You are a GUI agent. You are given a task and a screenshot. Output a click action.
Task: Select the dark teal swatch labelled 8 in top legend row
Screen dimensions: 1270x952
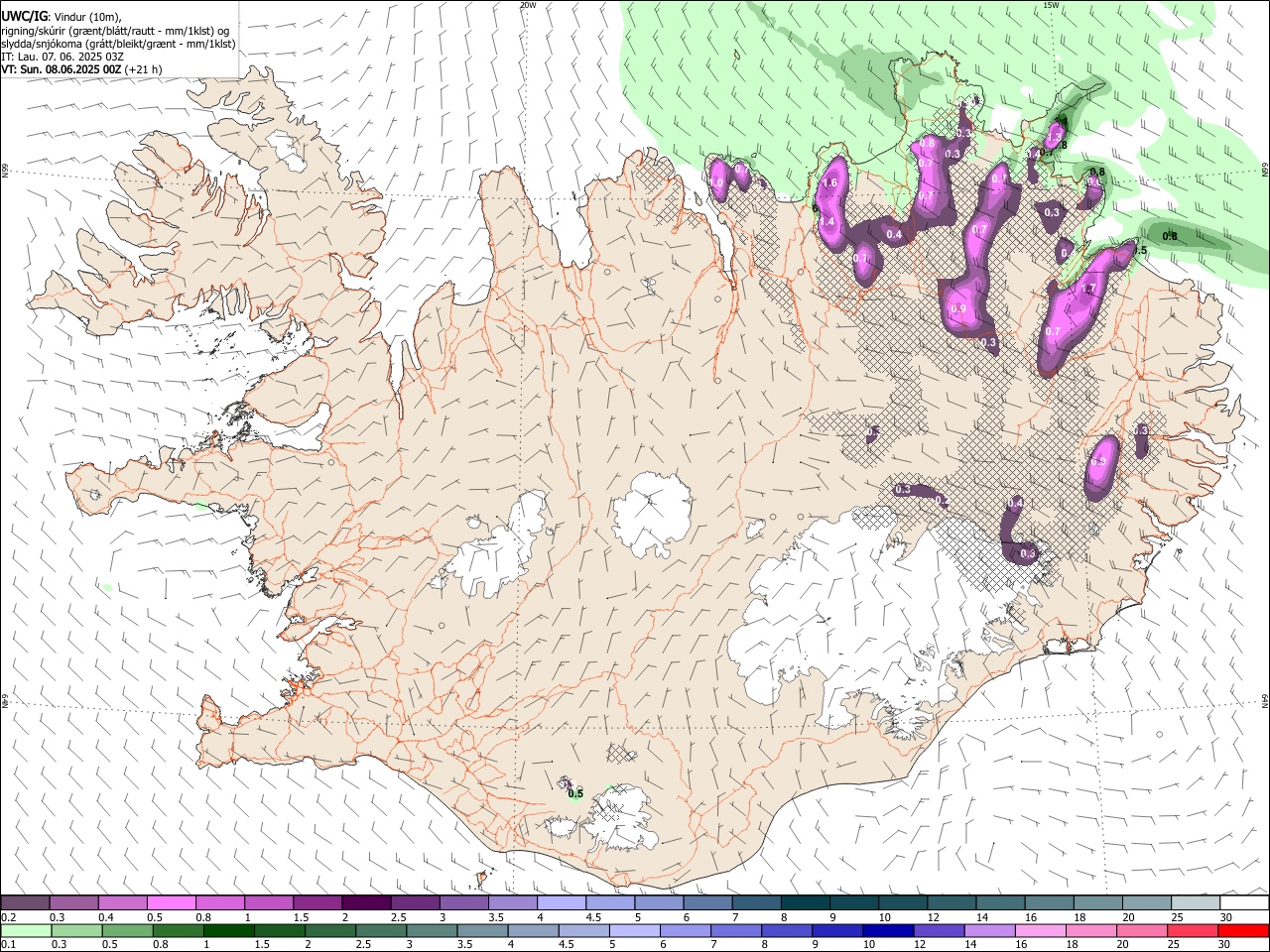[x=806, y=902]
